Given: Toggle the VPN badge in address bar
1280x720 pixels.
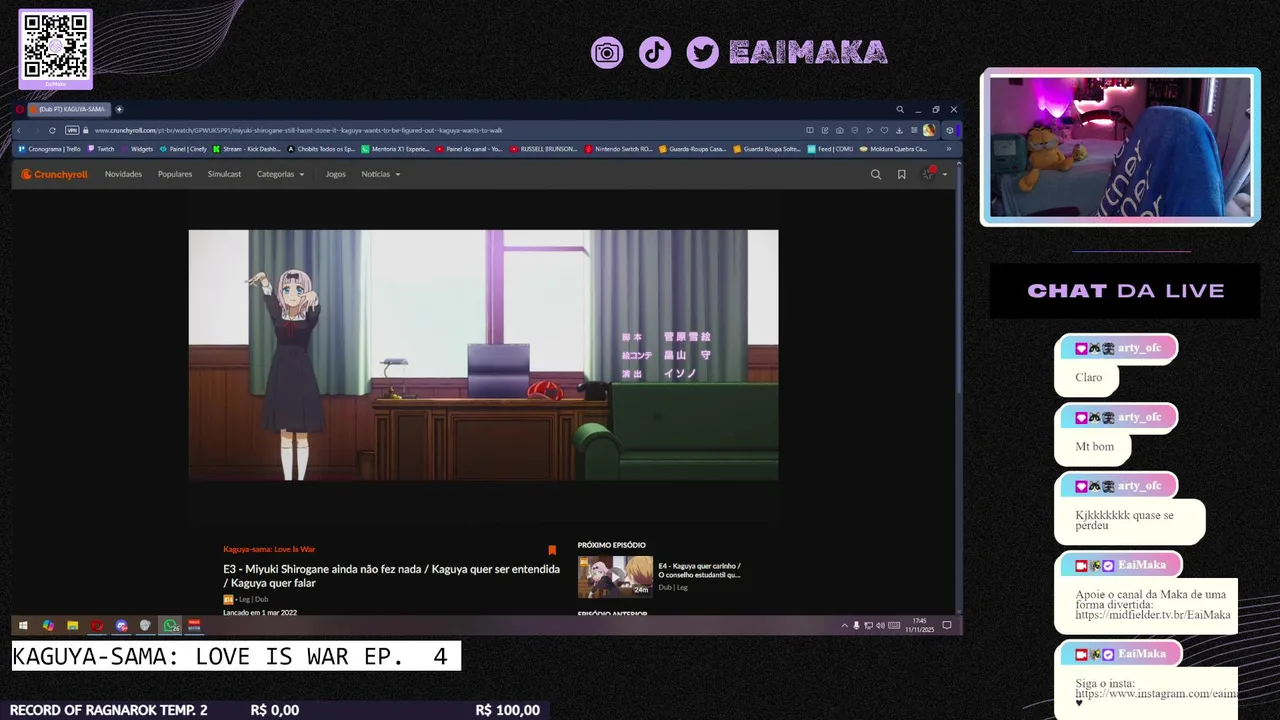Looking at the screenshot, I should pos(72,130).
